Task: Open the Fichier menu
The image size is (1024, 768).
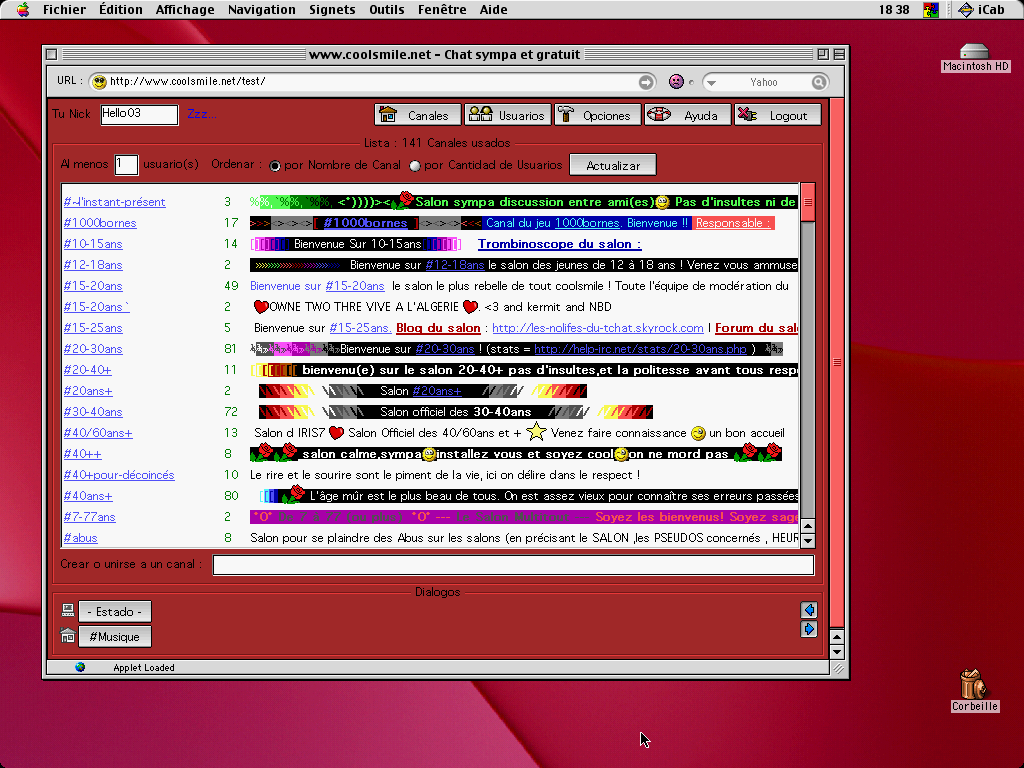Action: [64, 10]
